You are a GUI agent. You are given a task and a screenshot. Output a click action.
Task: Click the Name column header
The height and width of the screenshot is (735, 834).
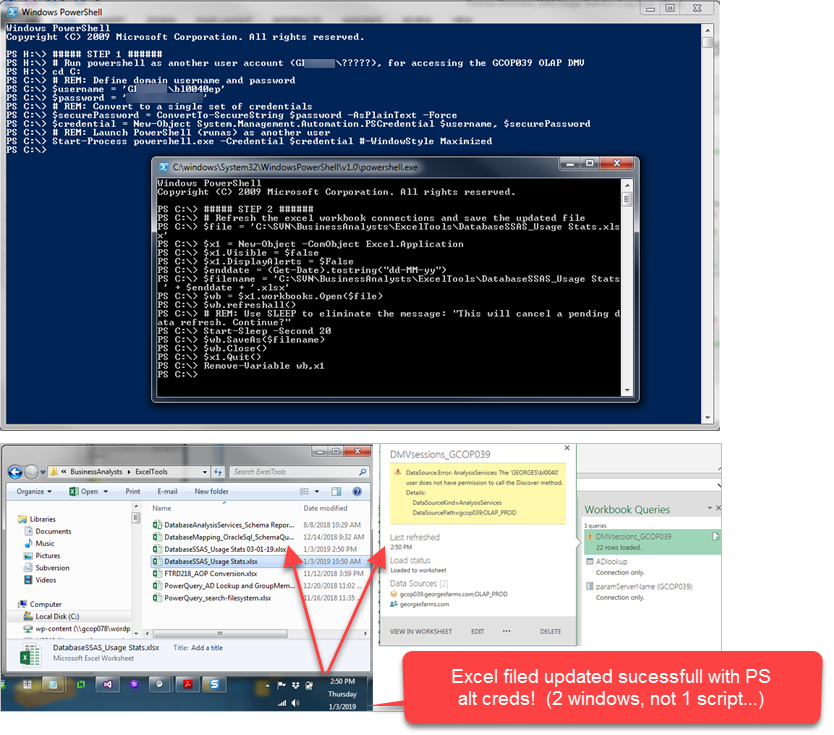[x=162, y=508]
